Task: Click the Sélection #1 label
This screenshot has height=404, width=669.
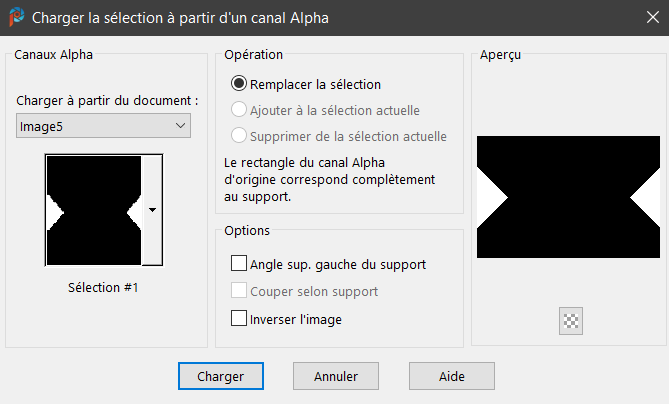Action: 102,288
